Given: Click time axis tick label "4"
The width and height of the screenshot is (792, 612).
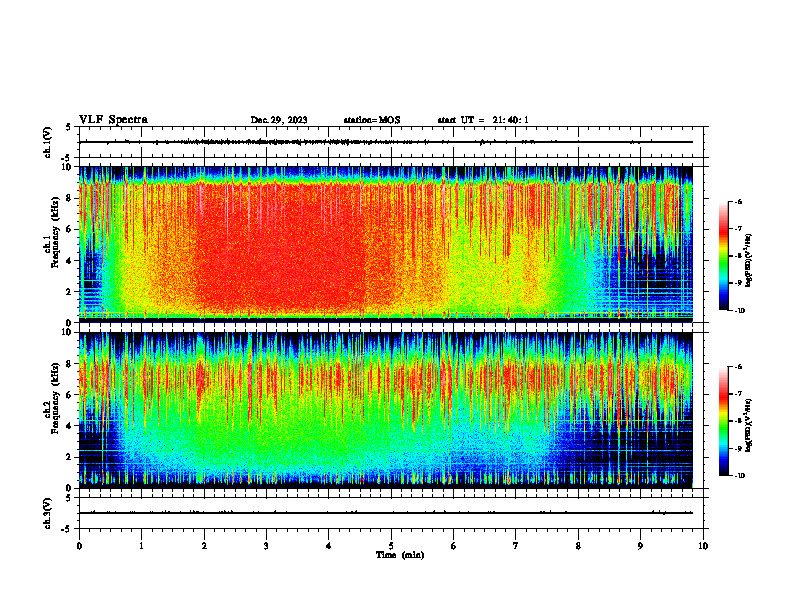Looking at the screenshot, I should 329,546.
